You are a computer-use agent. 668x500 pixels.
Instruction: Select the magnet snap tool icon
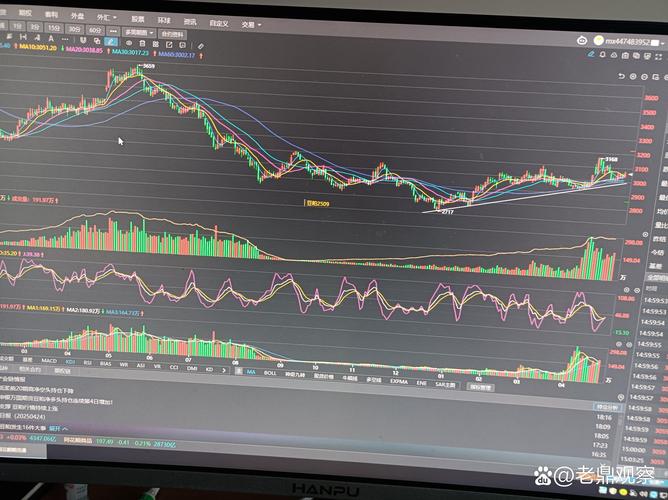click(83, 40)
